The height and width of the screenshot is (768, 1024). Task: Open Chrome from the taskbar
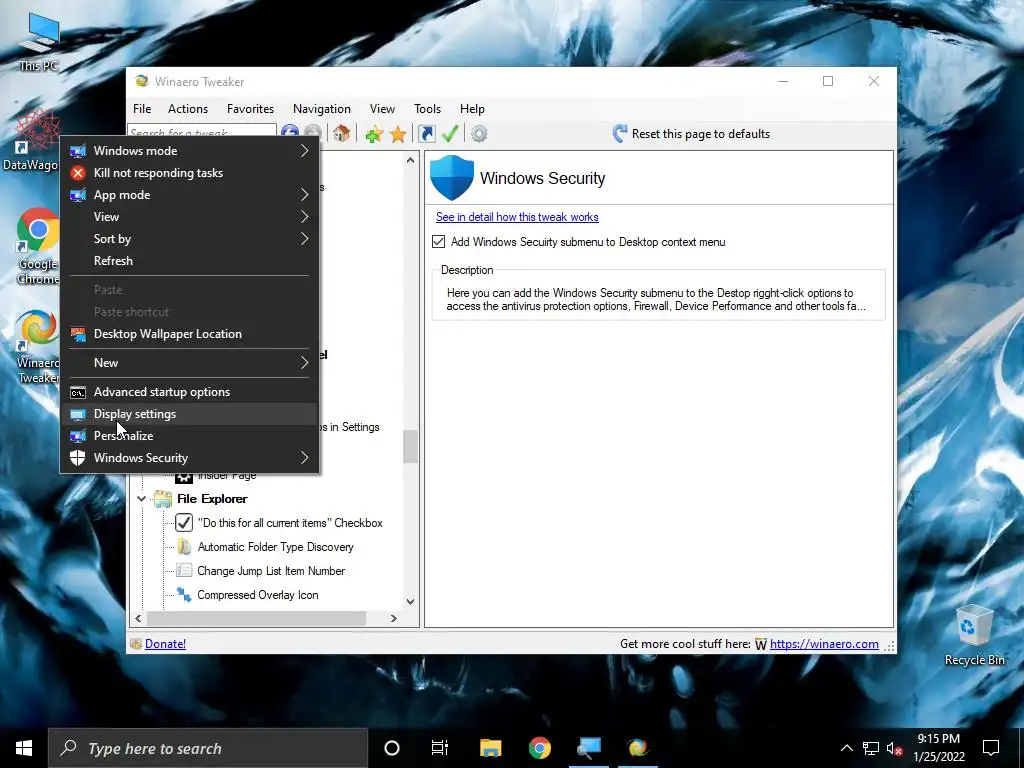click(539, 748)
